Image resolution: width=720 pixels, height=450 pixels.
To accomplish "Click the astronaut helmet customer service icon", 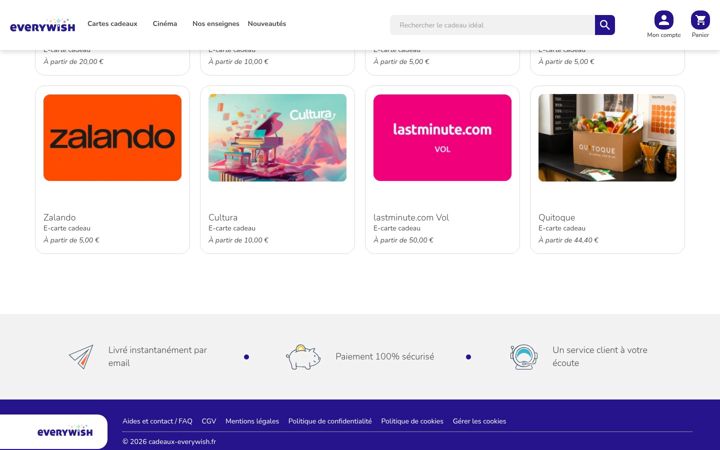I will click(x=524, y=356).
